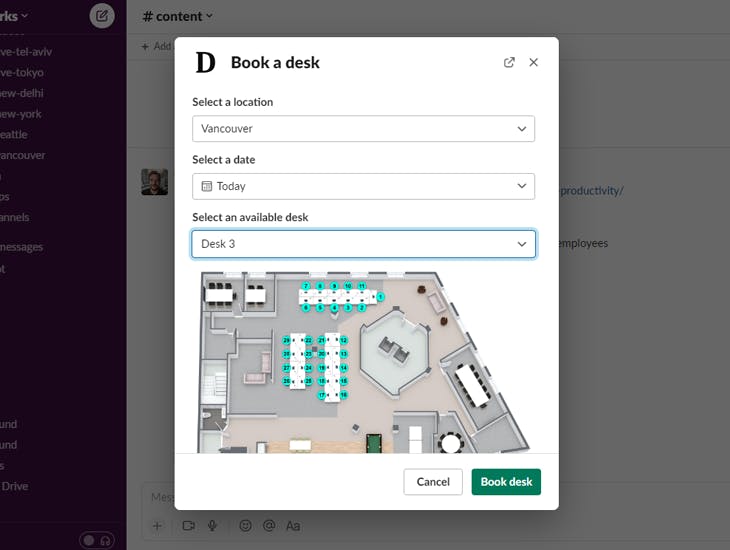Click the microphone audio clip icon
This screenshot has height=550, width=730.
[213, 526]
